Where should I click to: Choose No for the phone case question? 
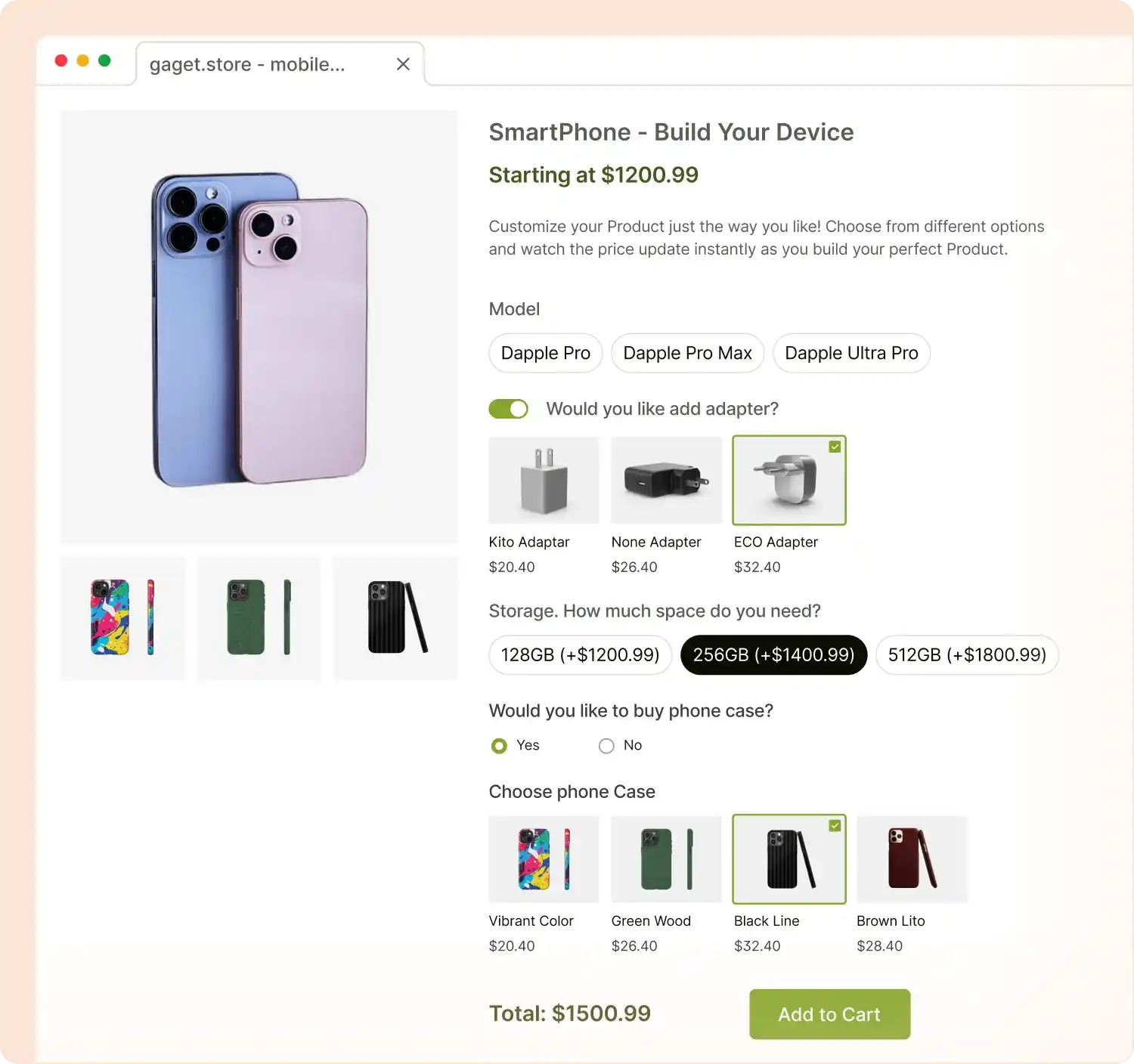[606, 746]
